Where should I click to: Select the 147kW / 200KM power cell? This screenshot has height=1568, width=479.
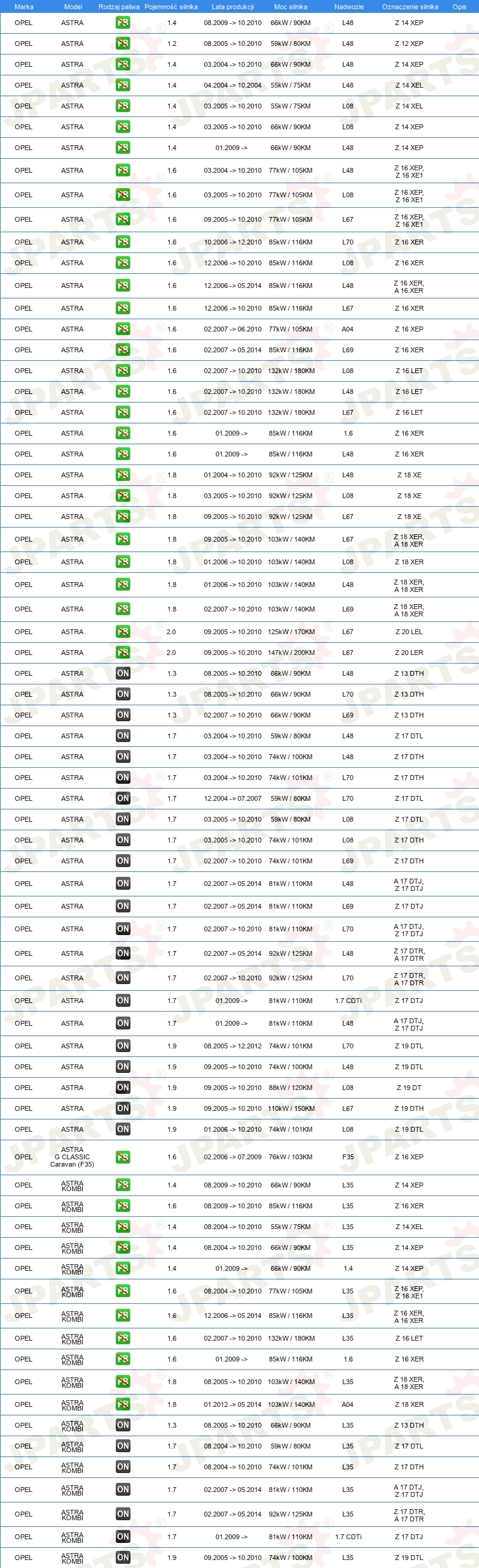click(291, 653)
